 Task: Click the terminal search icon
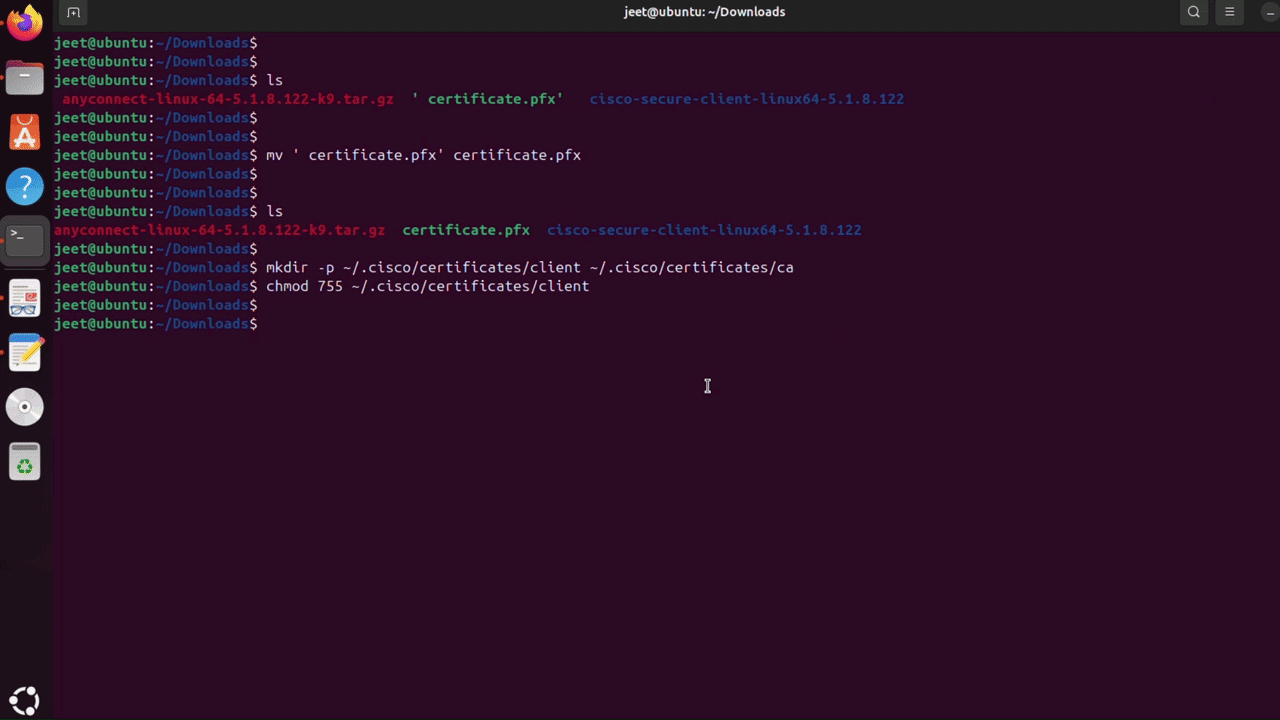pos(1194,12)
